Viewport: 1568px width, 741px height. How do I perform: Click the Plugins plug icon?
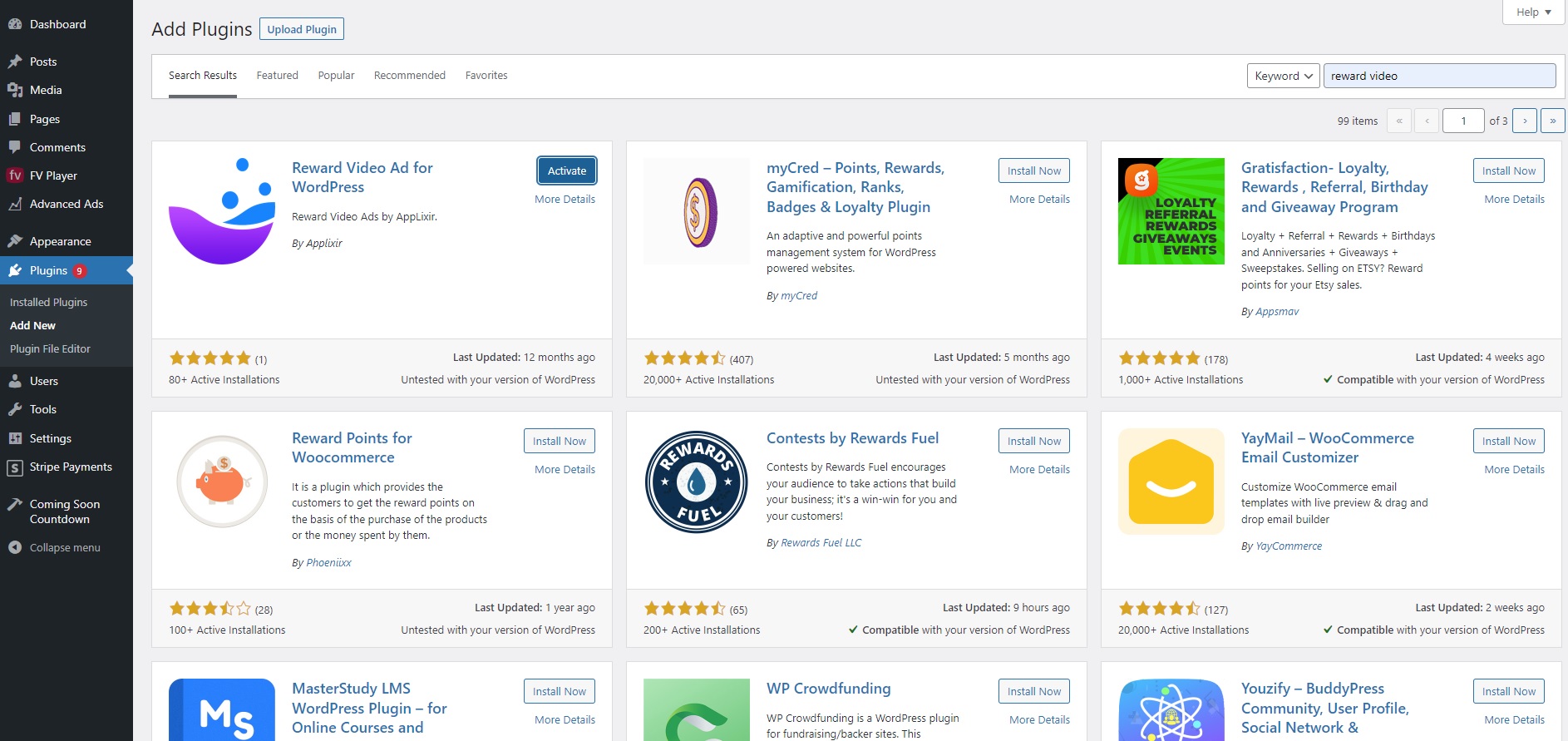pyautogui.click(x=15, y=270)
